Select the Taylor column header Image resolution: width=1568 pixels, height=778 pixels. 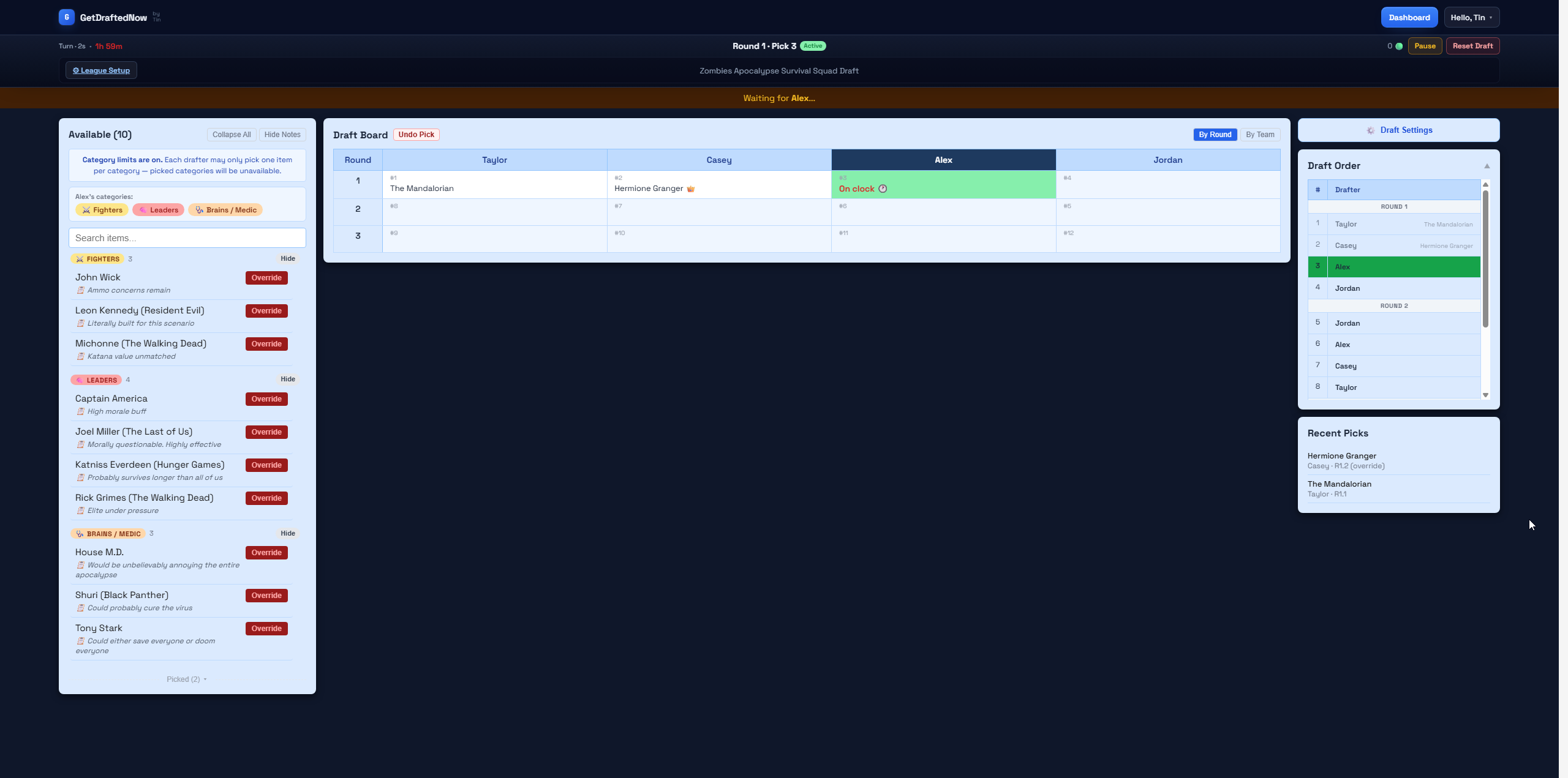(x=494, y=160)
